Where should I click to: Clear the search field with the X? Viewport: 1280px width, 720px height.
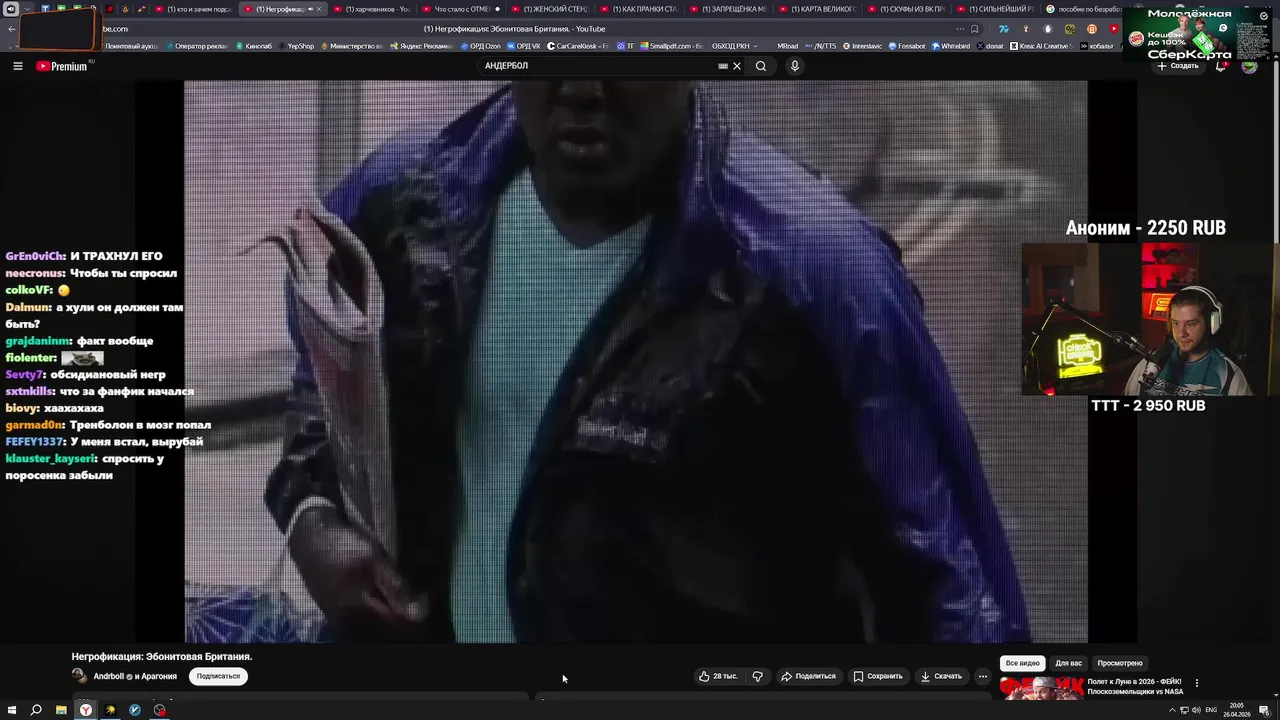coord(737,66)
